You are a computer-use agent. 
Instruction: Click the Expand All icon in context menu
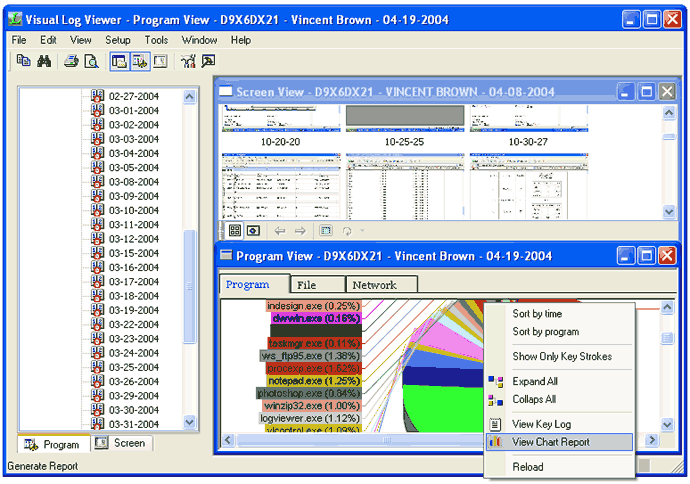pyautogui.click(x=495, y=381)
